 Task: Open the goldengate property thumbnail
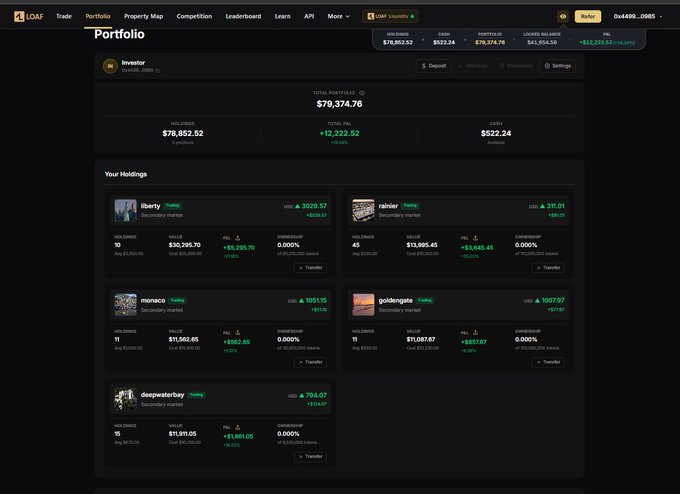click(363, 304)
